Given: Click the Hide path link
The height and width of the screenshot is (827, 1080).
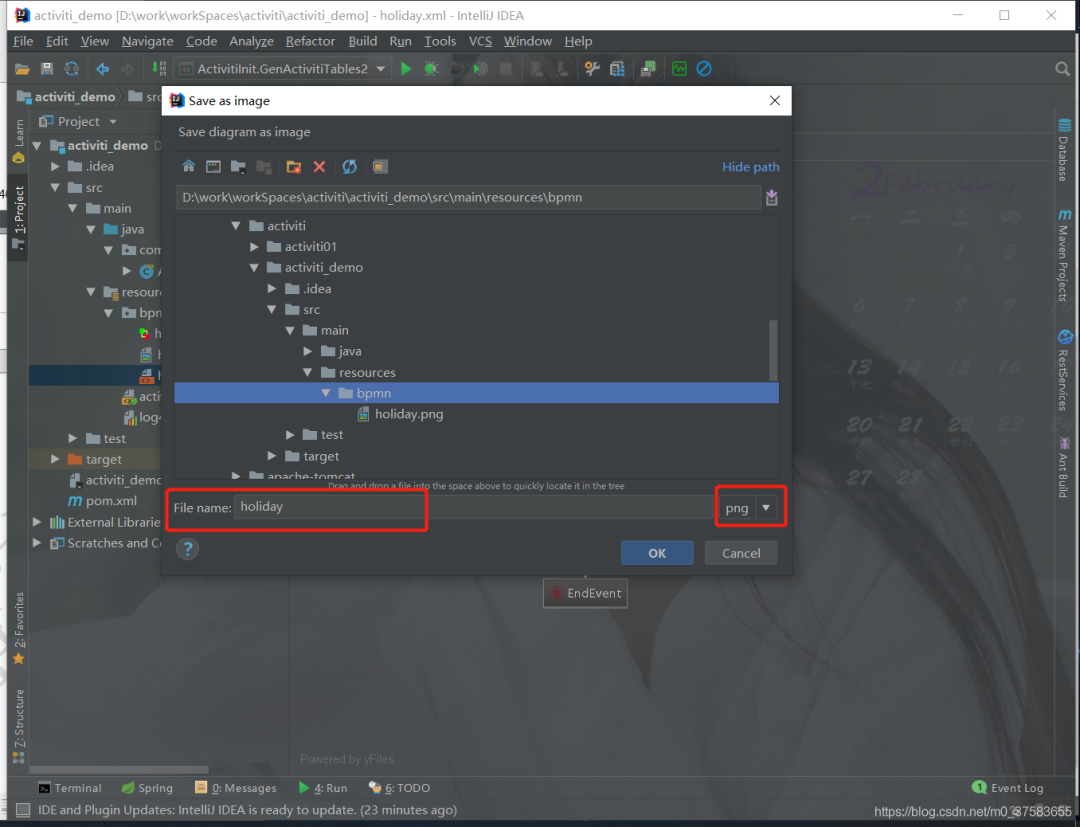Looking at the screenshot, I should (751, 167).
